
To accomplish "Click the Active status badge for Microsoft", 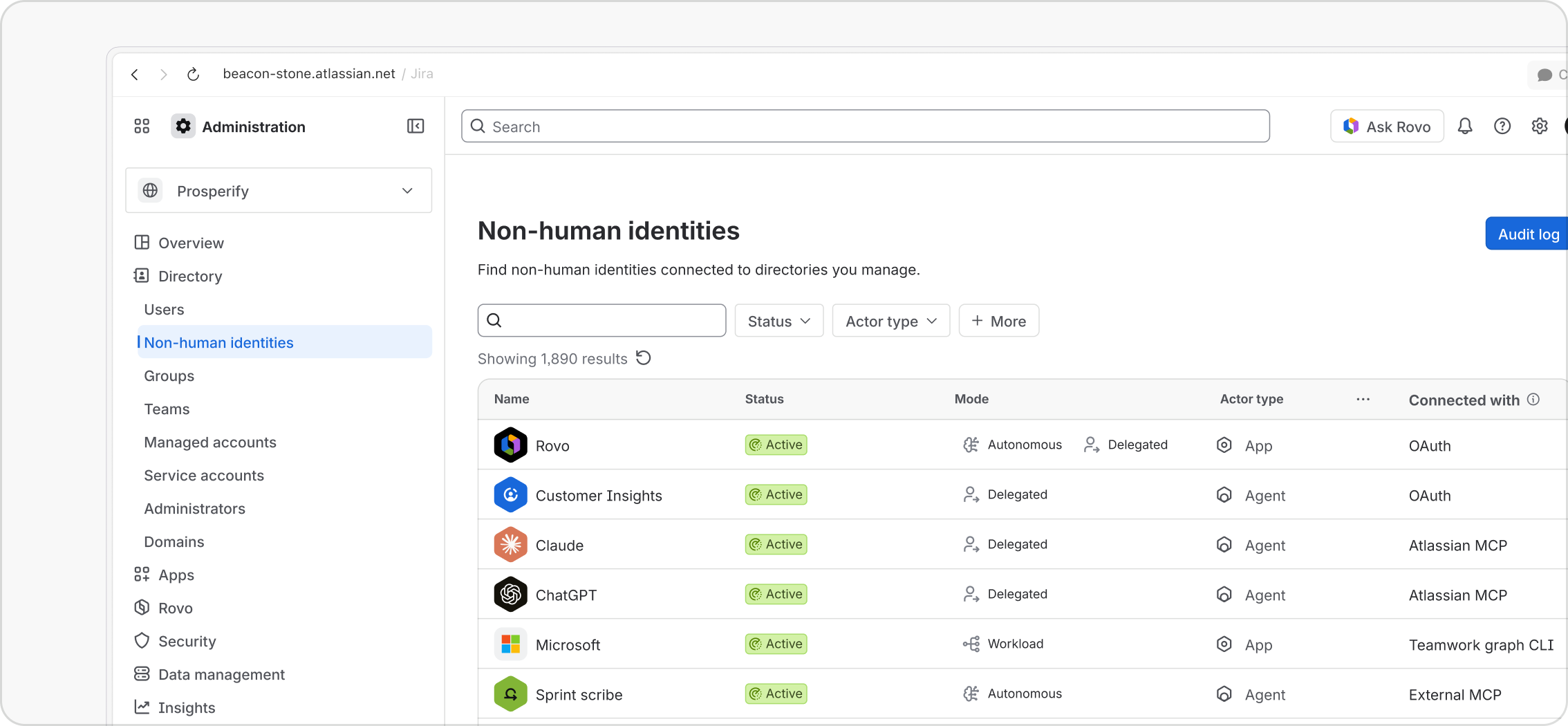I will (776, 644).
